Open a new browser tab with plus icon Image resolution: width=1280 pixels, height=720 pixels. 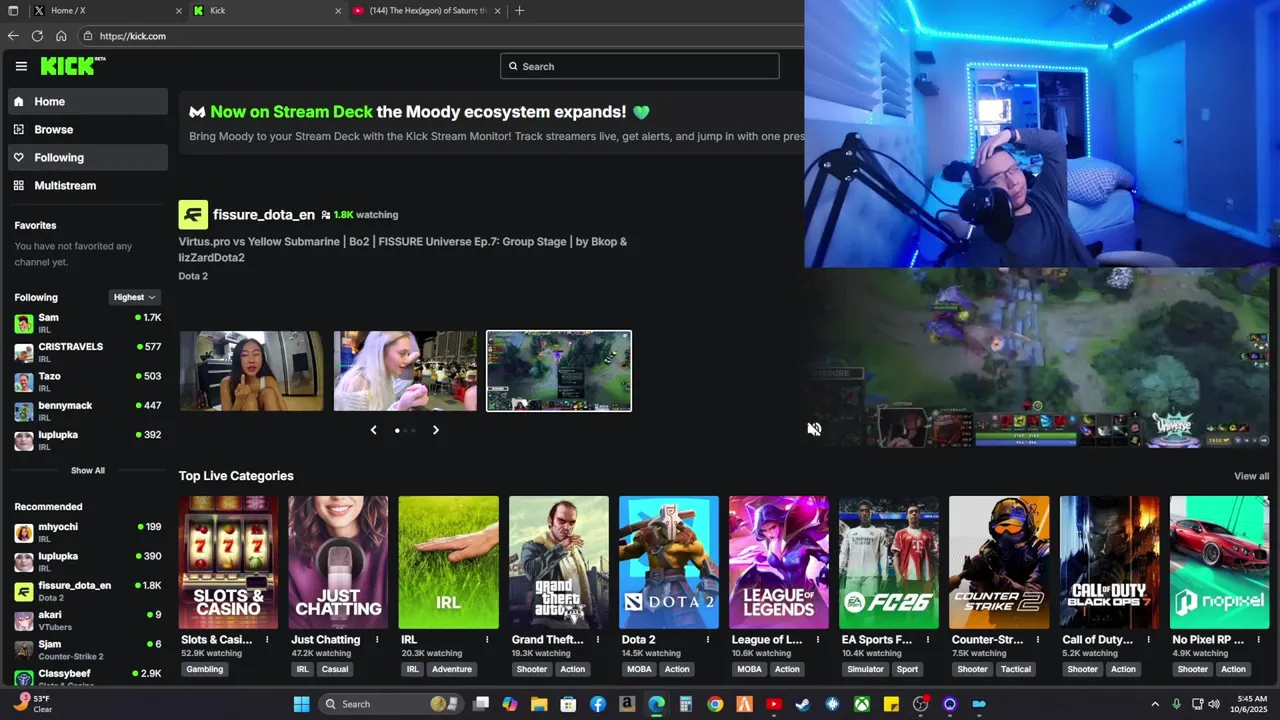pos(519,11)
